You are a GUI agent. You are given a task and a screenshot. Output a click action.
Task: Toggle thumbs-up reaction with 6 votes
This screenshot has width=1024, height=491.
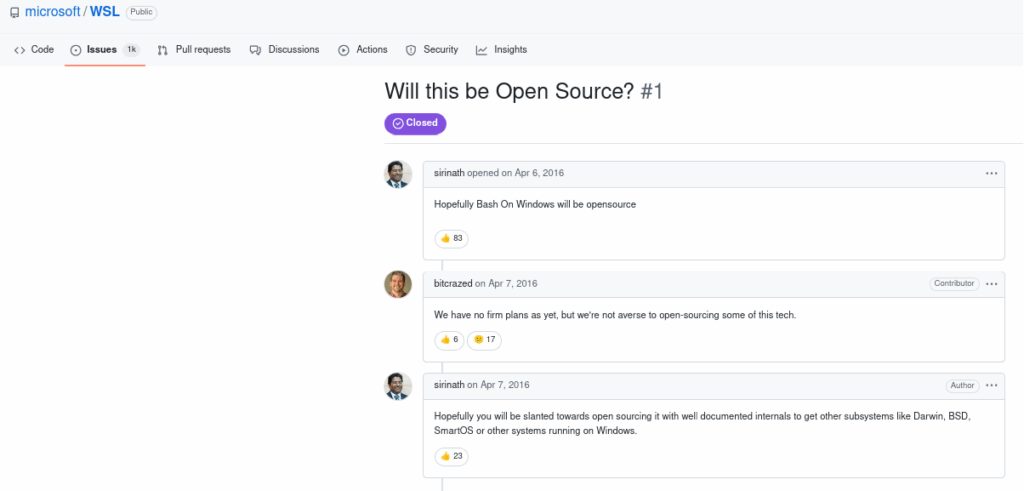449,340
